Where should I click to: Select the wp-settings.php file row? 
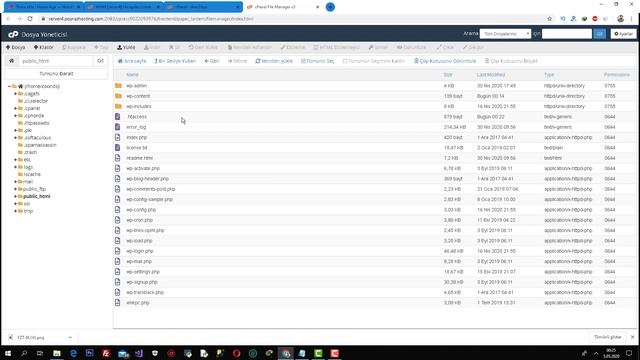pos(374,272)
